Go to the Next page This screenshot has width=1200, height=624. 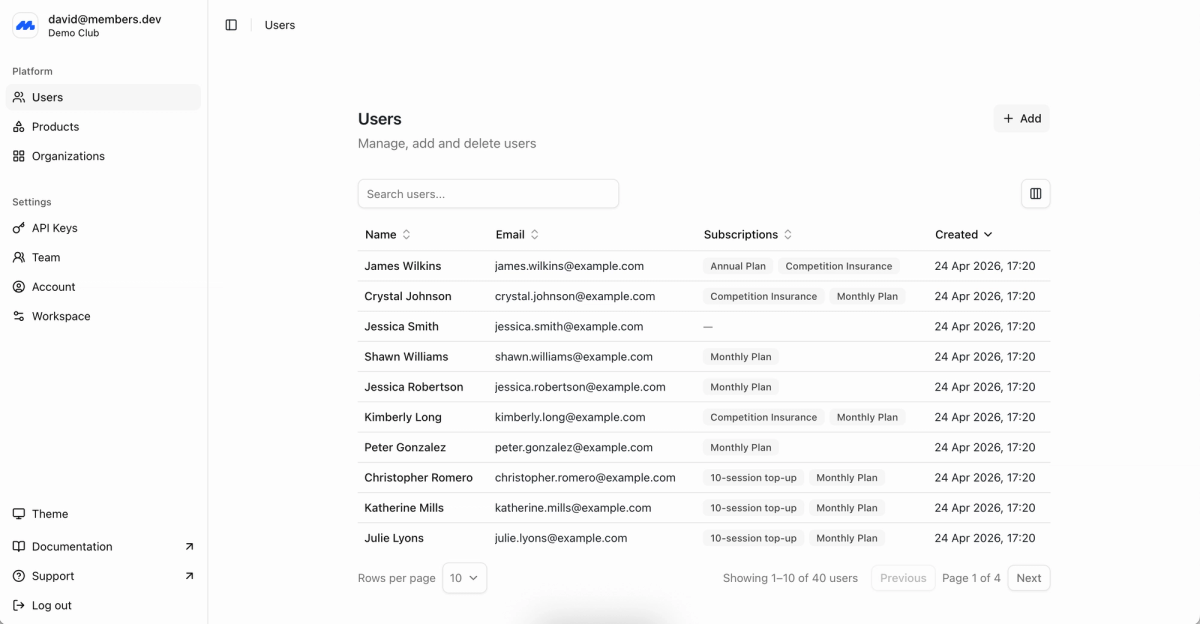(1029, 578)
